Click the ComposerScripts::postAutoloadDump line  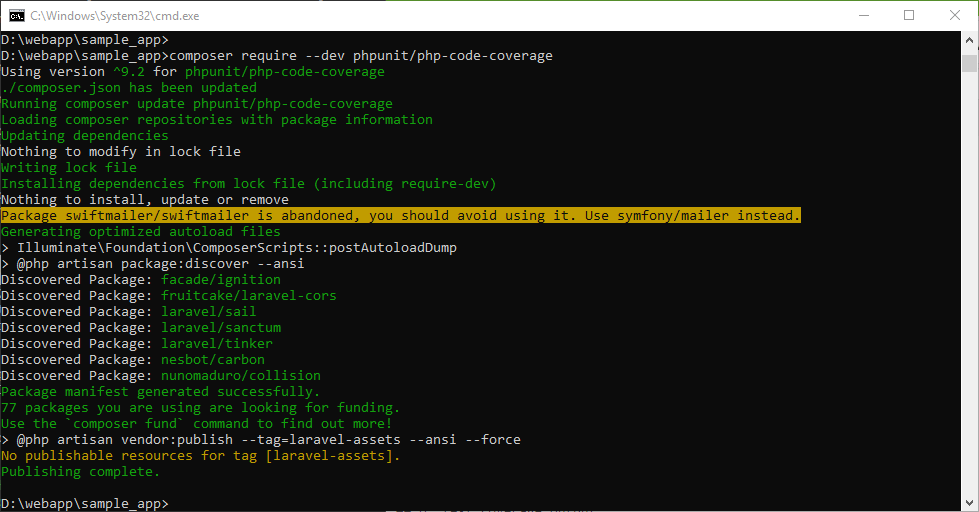(229, 248)
